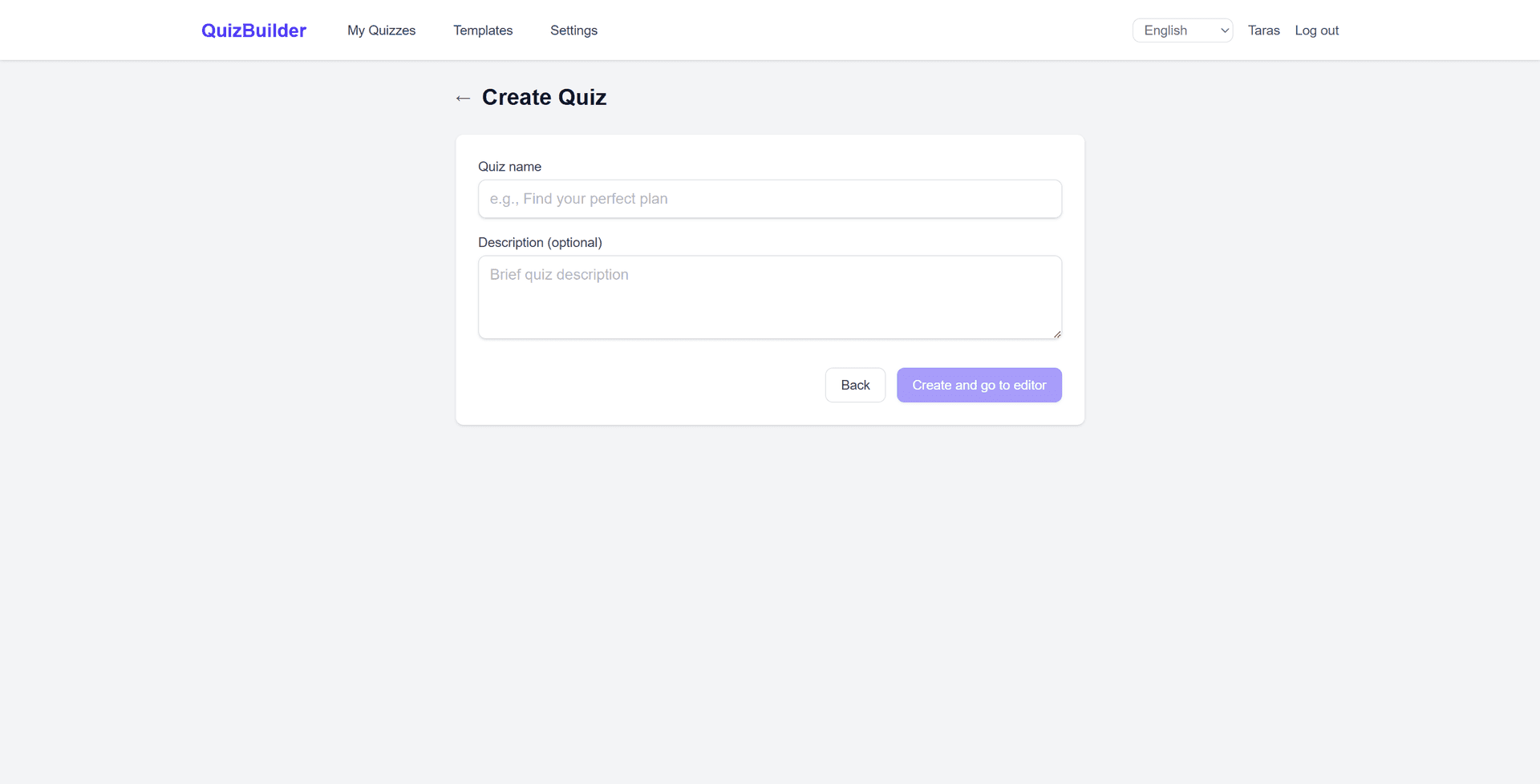The image size is (1540, 784).
Task: Click the example placeholder text in Quiz name
Action: pos(579,198)
